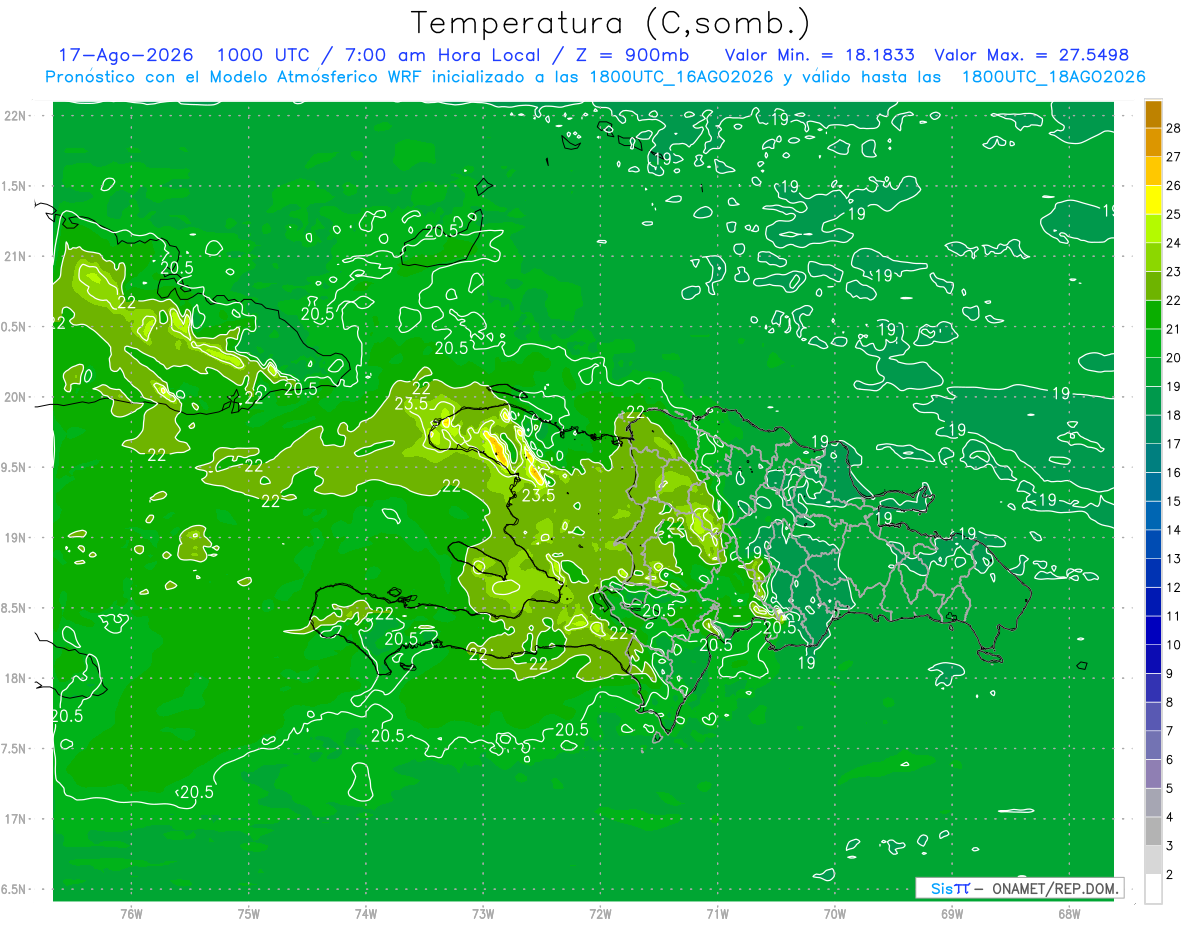Click the "22N" latitude axis label
Screen dimensions: 1200x927
(14, 115)
